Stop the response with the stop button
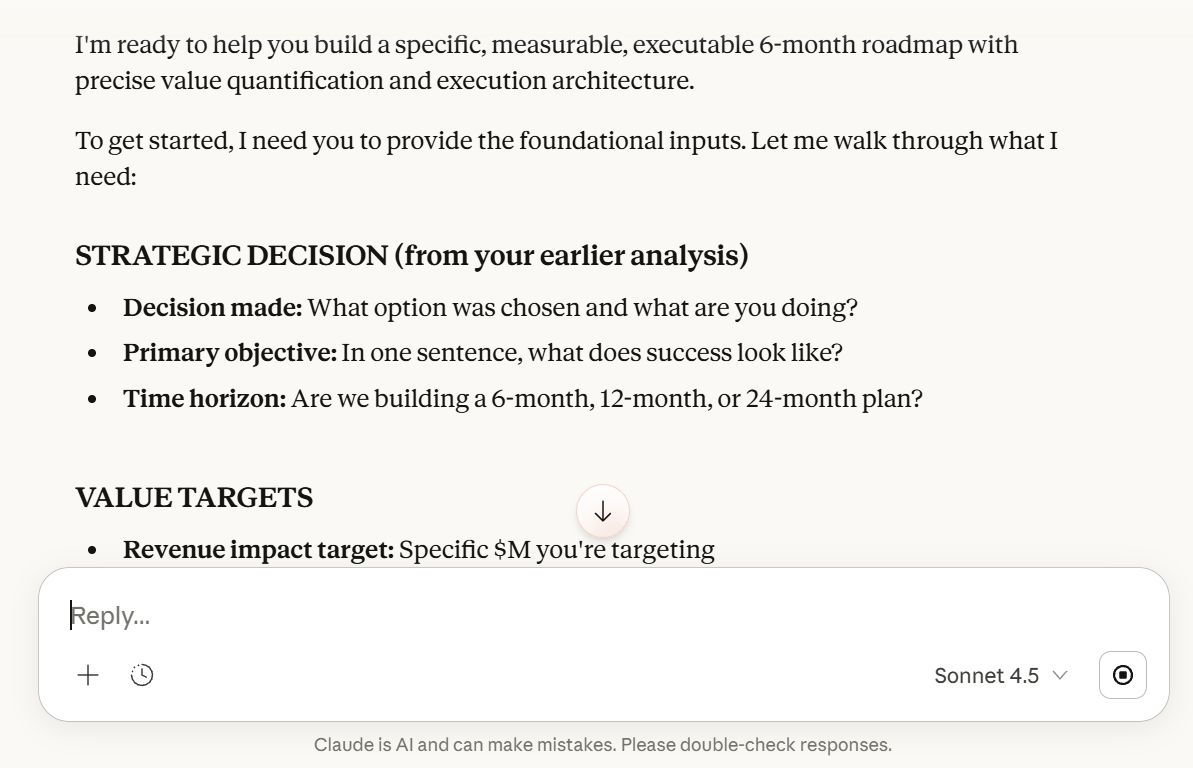Image resolution: width=1193 pixels, height=768 pixels. tap(1122, 675)
